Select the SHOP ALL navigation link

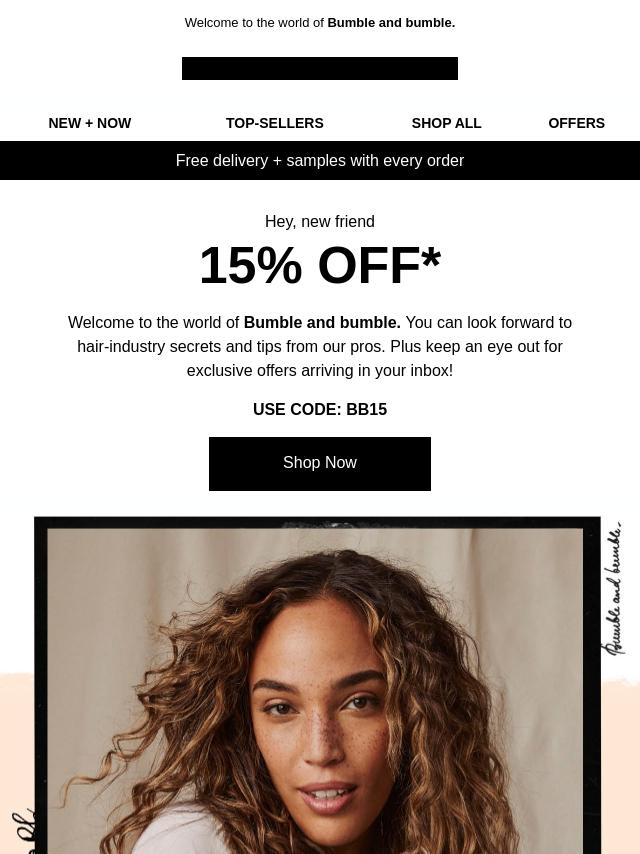point(446,123)
